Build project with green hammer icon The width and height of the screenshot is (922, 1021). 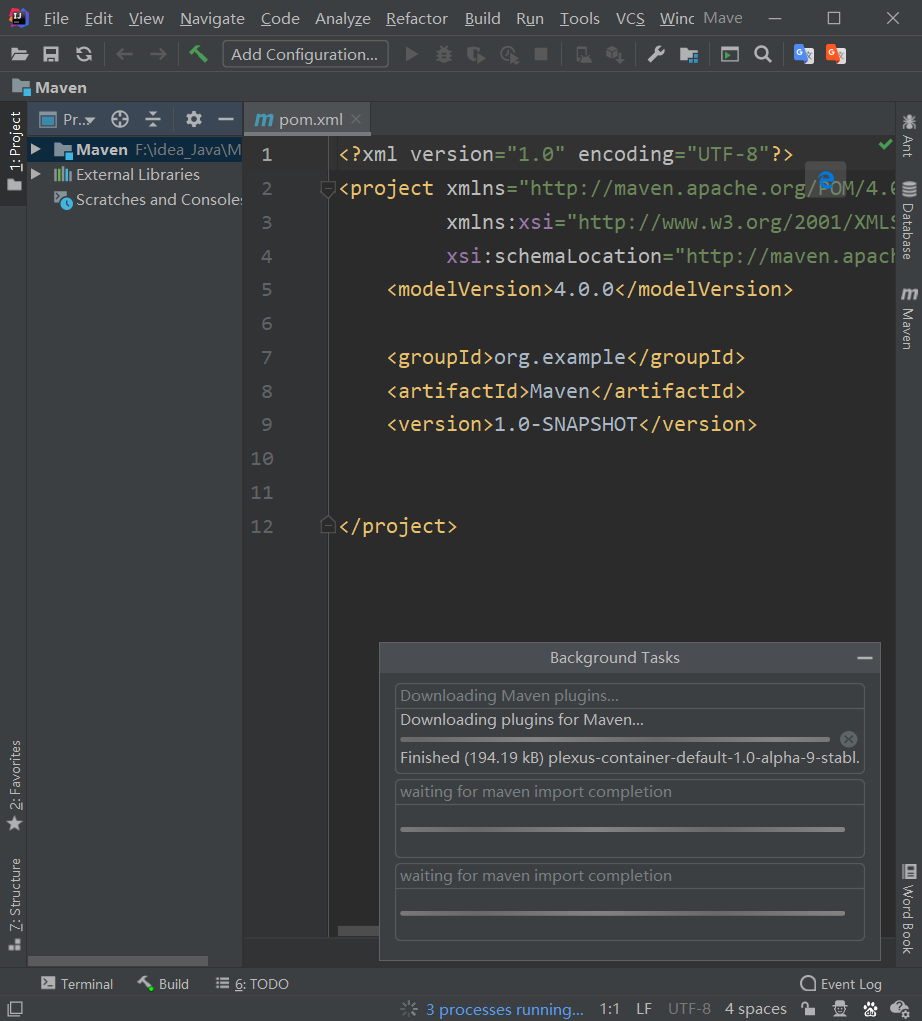tap(199, 53)
